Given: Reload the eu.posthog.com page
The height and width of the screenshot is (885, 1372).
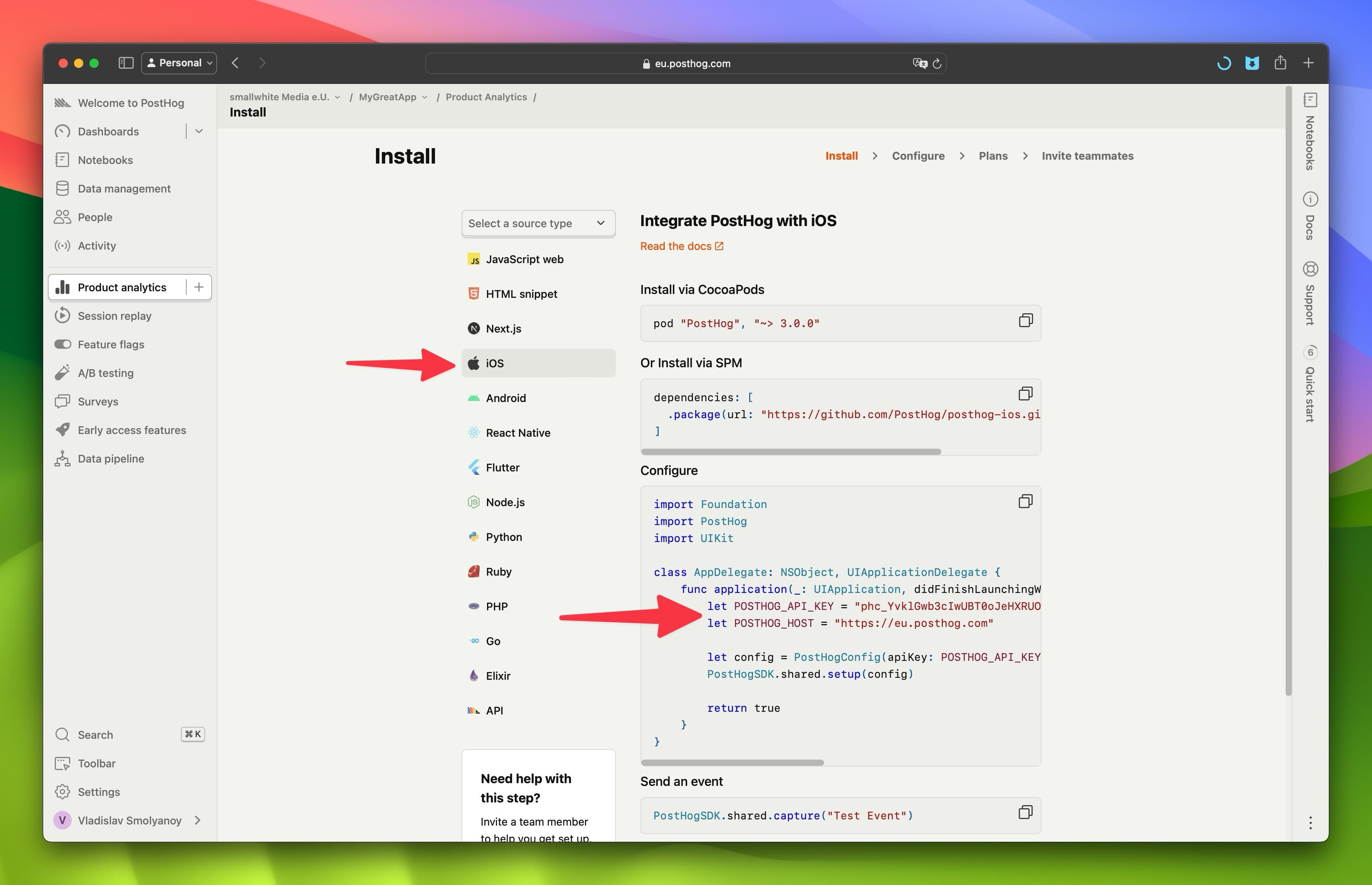Looking at the screenshot, I should [x=937, y=63].
